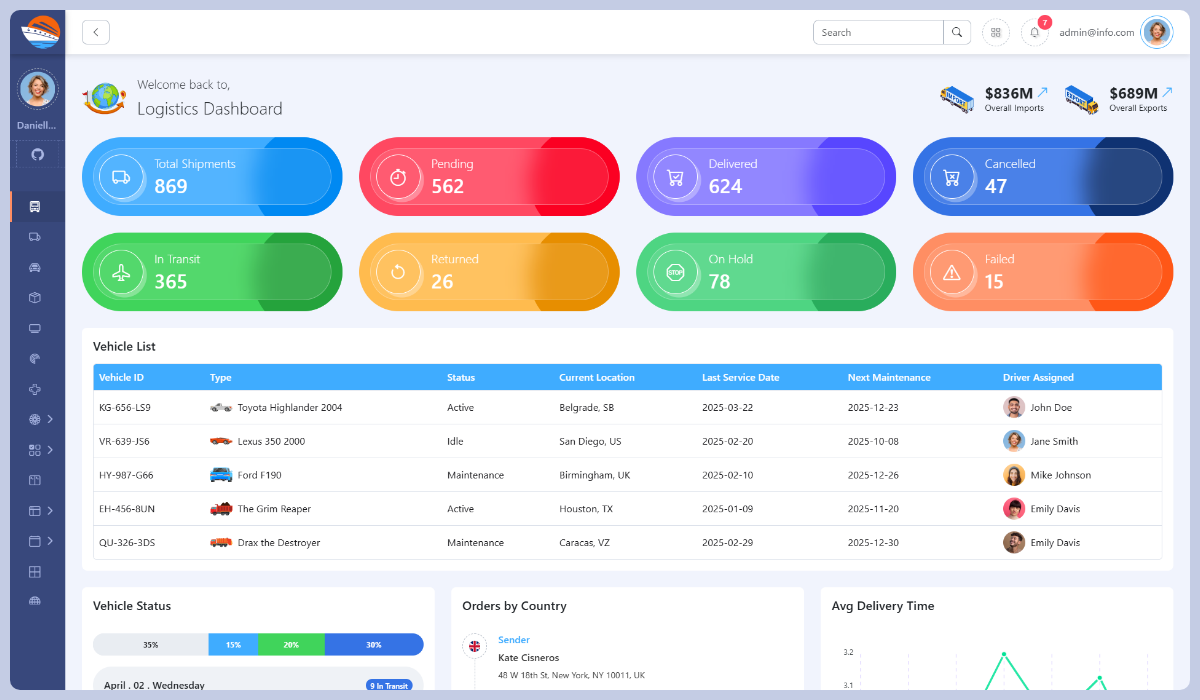Select the car icon in the sidebar
Screen dimensions: 1200x700
37,267
